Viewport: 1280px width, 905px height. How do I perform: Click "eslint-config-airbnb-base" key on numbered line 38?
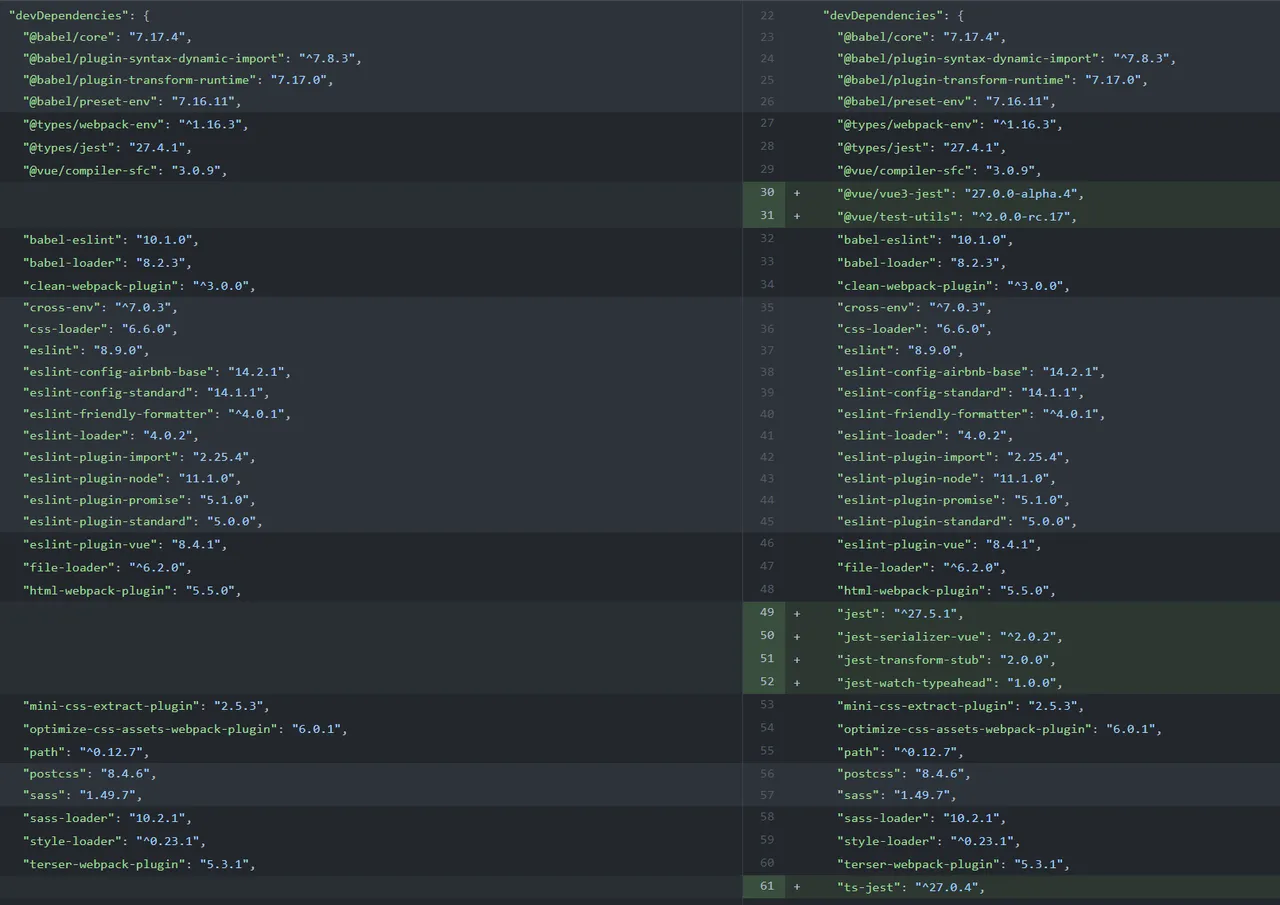point(933,371)
